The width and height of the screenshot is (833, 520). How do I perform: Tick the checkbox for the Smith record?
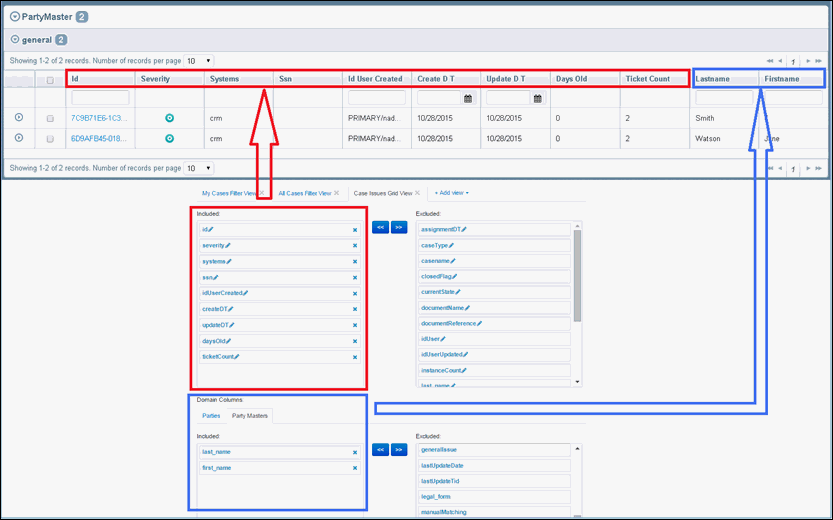pyautogui.click(x=50, y=119)
